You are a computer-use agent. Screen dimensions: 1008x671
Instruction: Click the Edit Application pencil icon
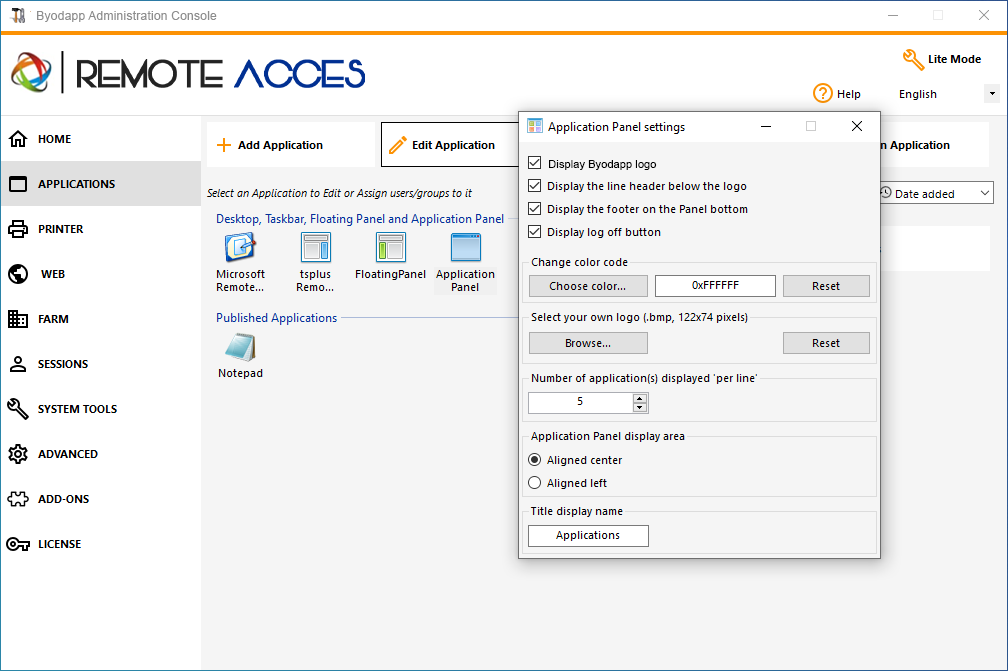(x=398, y=145)
